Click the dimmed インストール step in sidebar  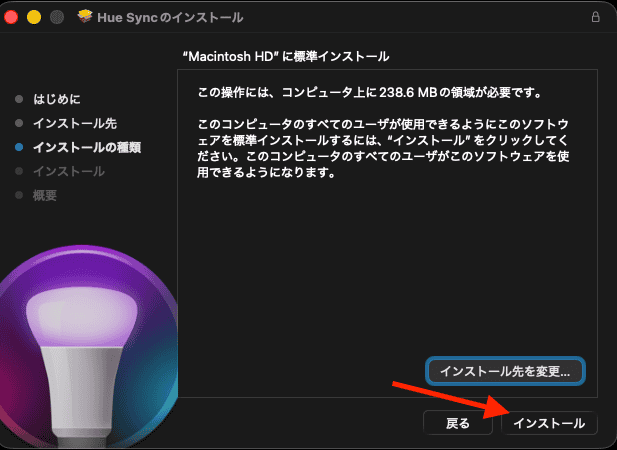click(69, 172)
